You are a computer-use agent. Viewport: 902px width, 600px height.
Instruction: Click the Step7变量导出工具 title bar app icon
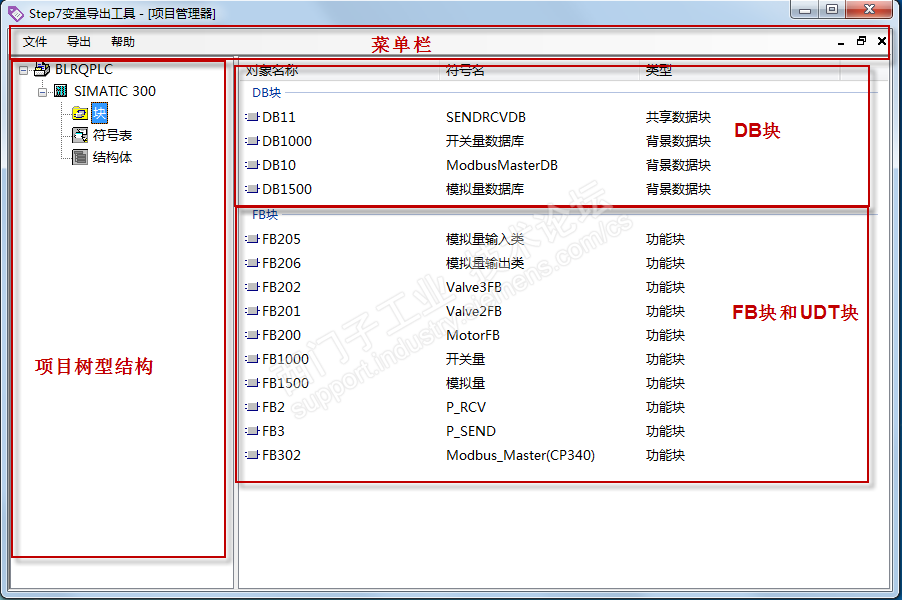click(x=16, y=13)
